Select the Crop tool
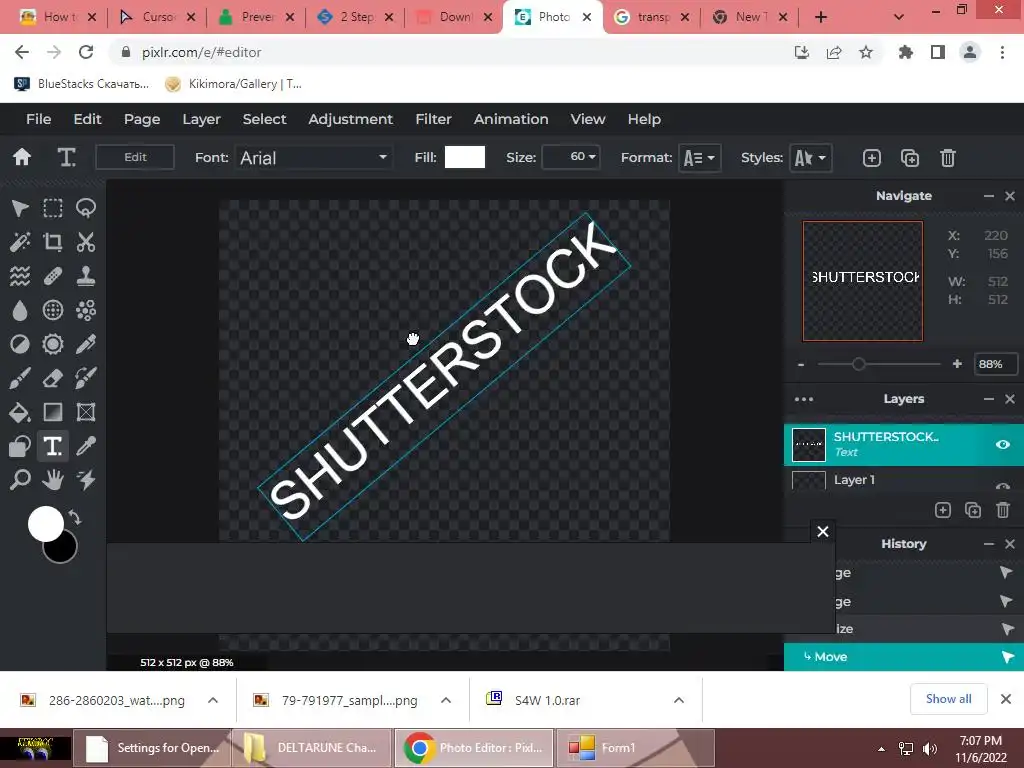 click(53, 242)
